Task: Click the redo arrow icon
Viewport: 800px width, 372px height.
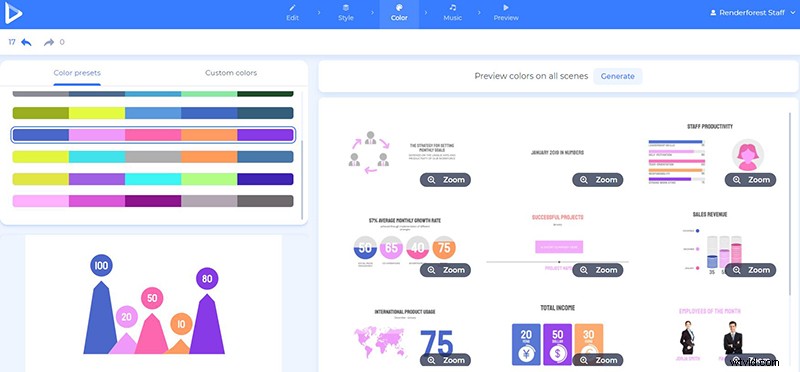Action: [x=49, y=42]
